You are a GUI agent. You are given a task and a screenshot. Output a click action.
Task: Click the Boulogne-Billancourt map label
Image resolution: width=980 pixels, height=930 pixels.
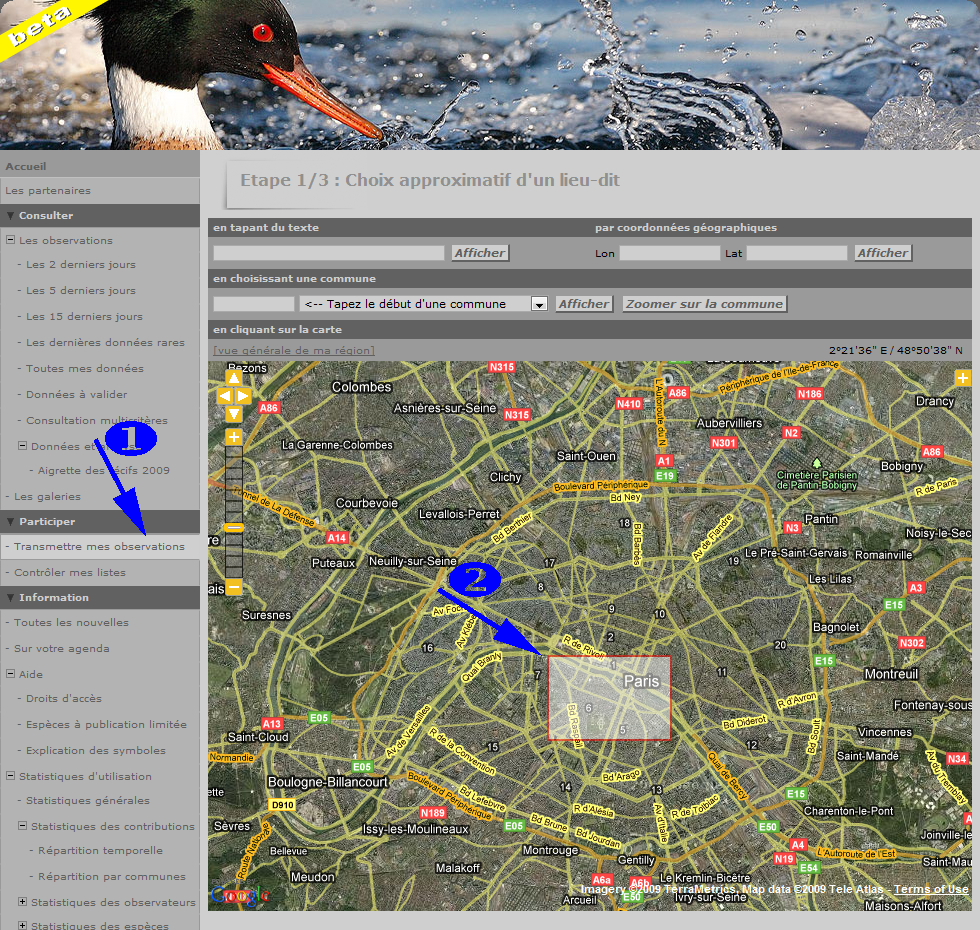coord(328,782)
